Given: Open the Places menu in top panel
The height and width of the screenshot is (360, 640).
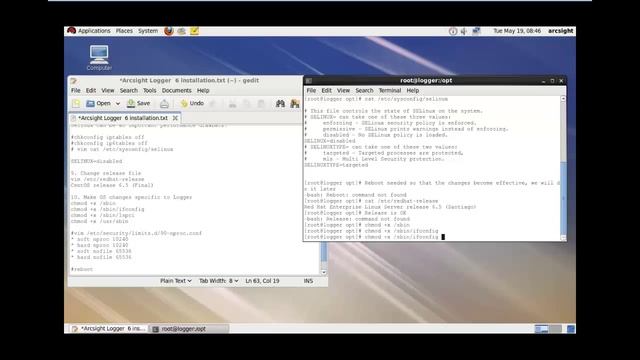Looking at the screenshot, I should [124, 31].
